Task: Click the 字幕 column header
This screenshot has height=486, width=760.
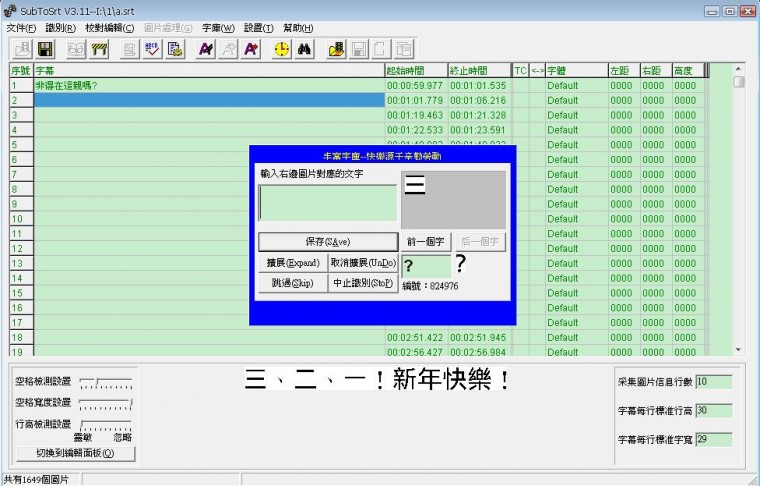Action: [x=209, y=71]
